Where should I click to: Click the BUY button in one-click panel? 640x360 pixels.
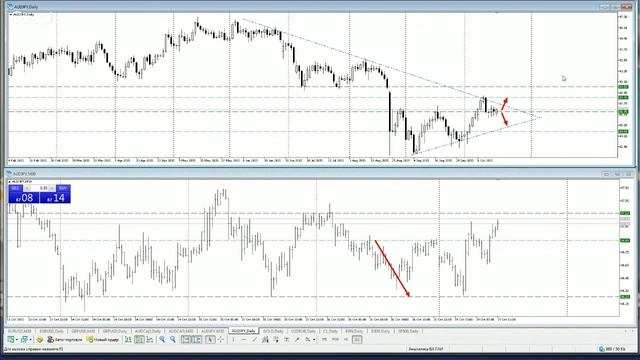click(62, 188)
